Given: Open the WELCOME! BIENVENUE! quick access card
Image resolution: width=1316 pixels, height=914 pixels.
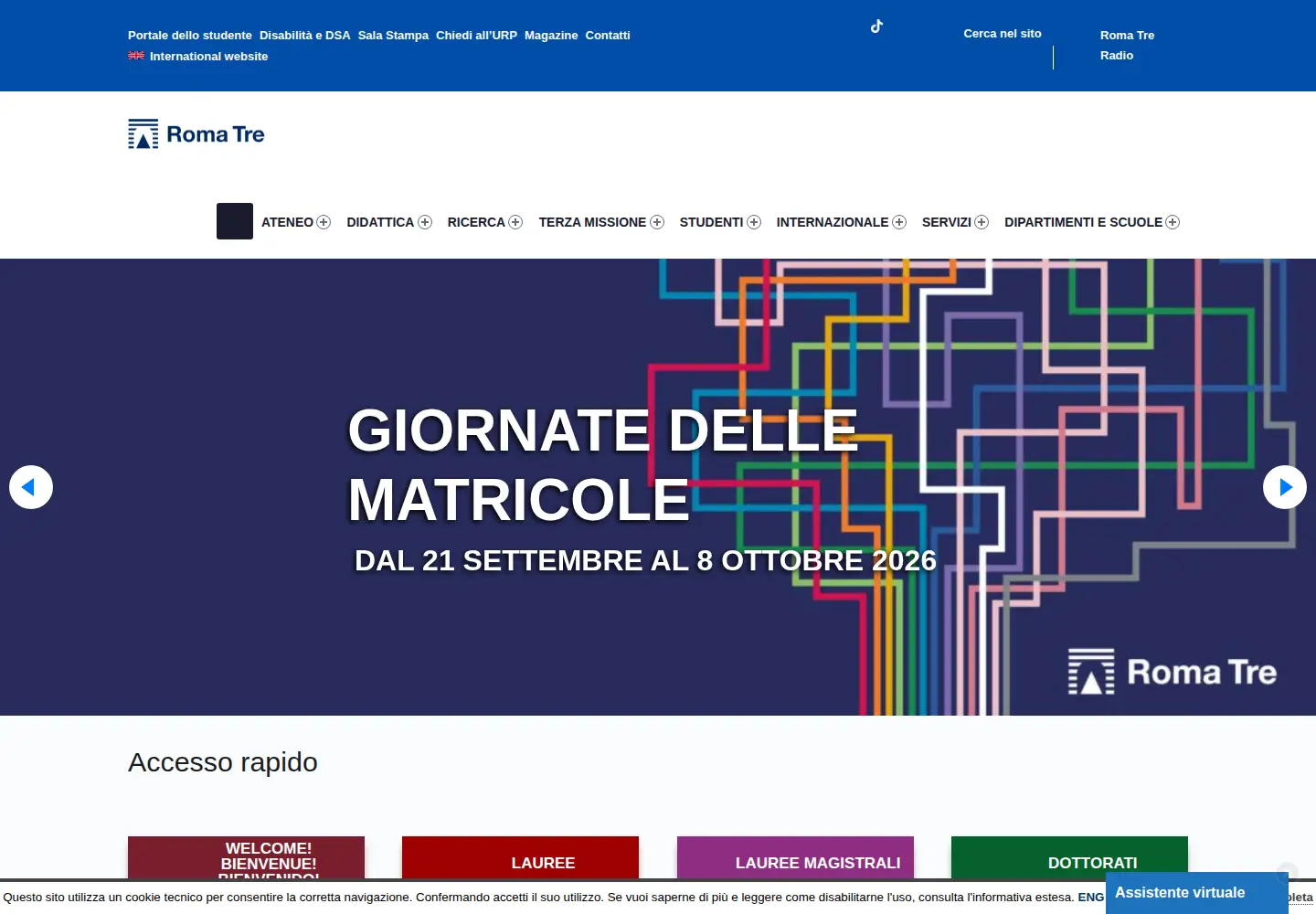Looking at the screenshot, I should (x=246, y=859).
